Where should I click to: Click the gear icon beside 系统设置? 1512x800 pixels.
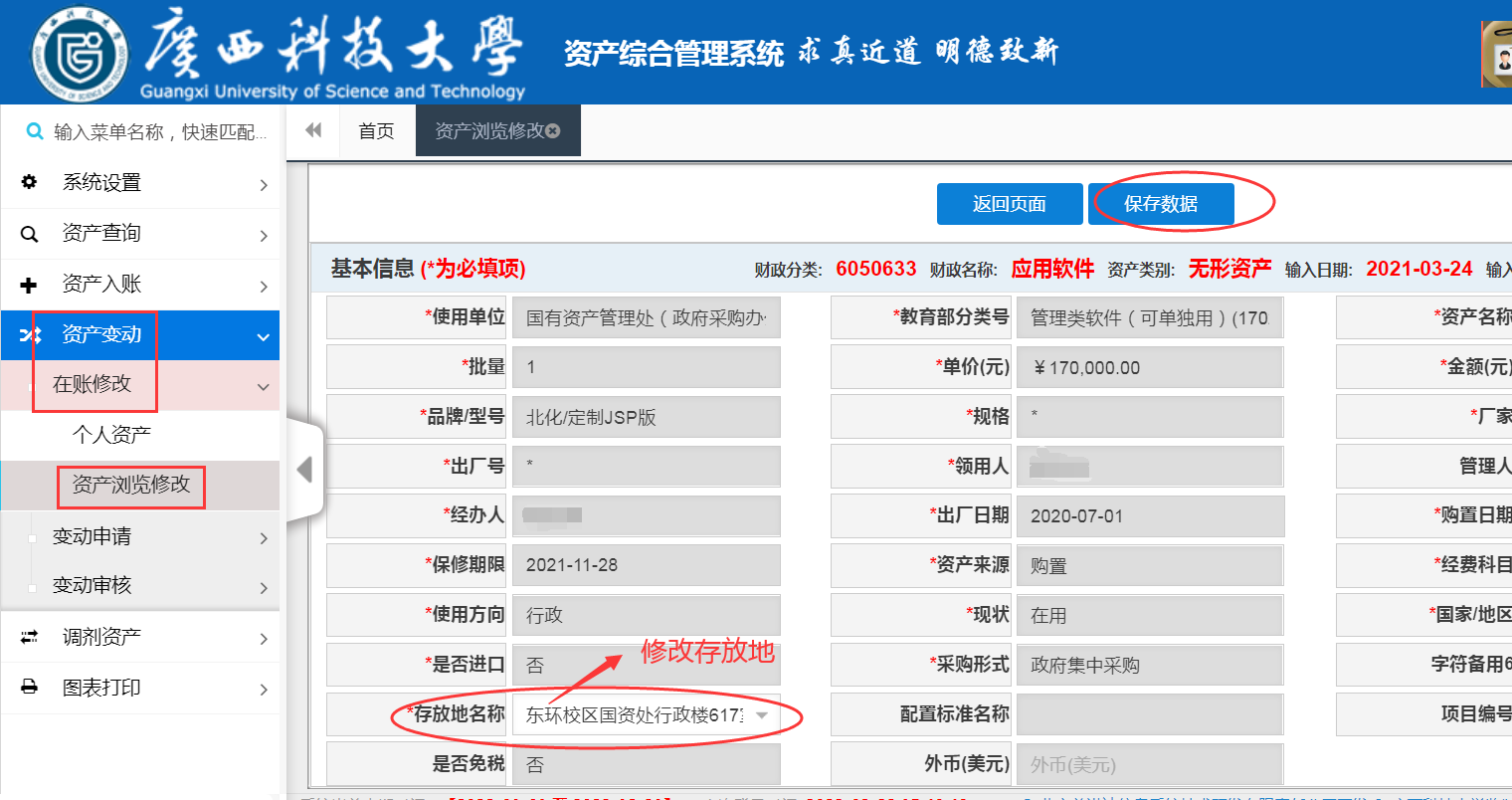pos(29,182)
